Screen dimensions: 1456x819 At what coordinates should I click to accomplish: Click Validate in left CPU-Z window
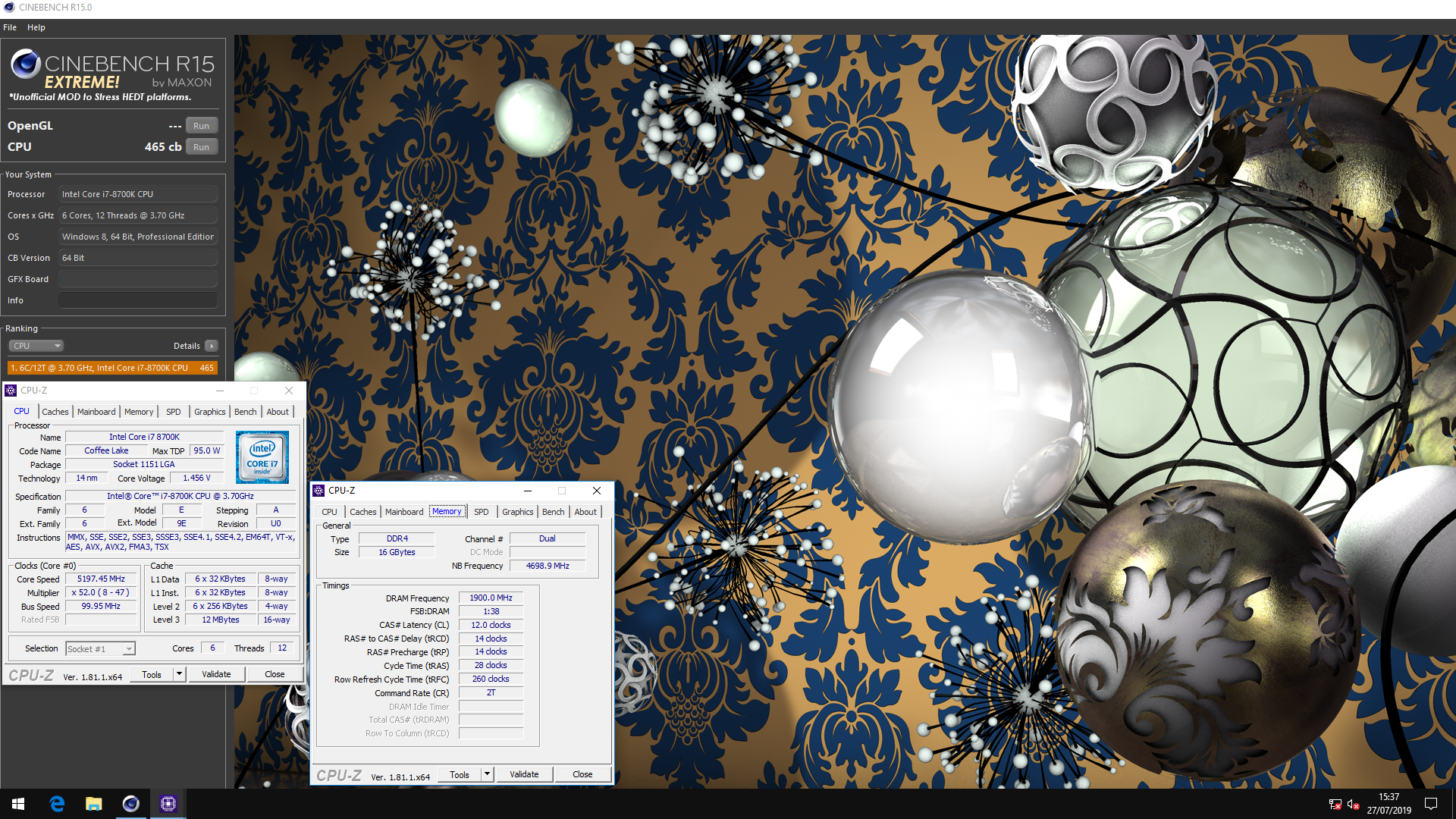pos(216,675)
